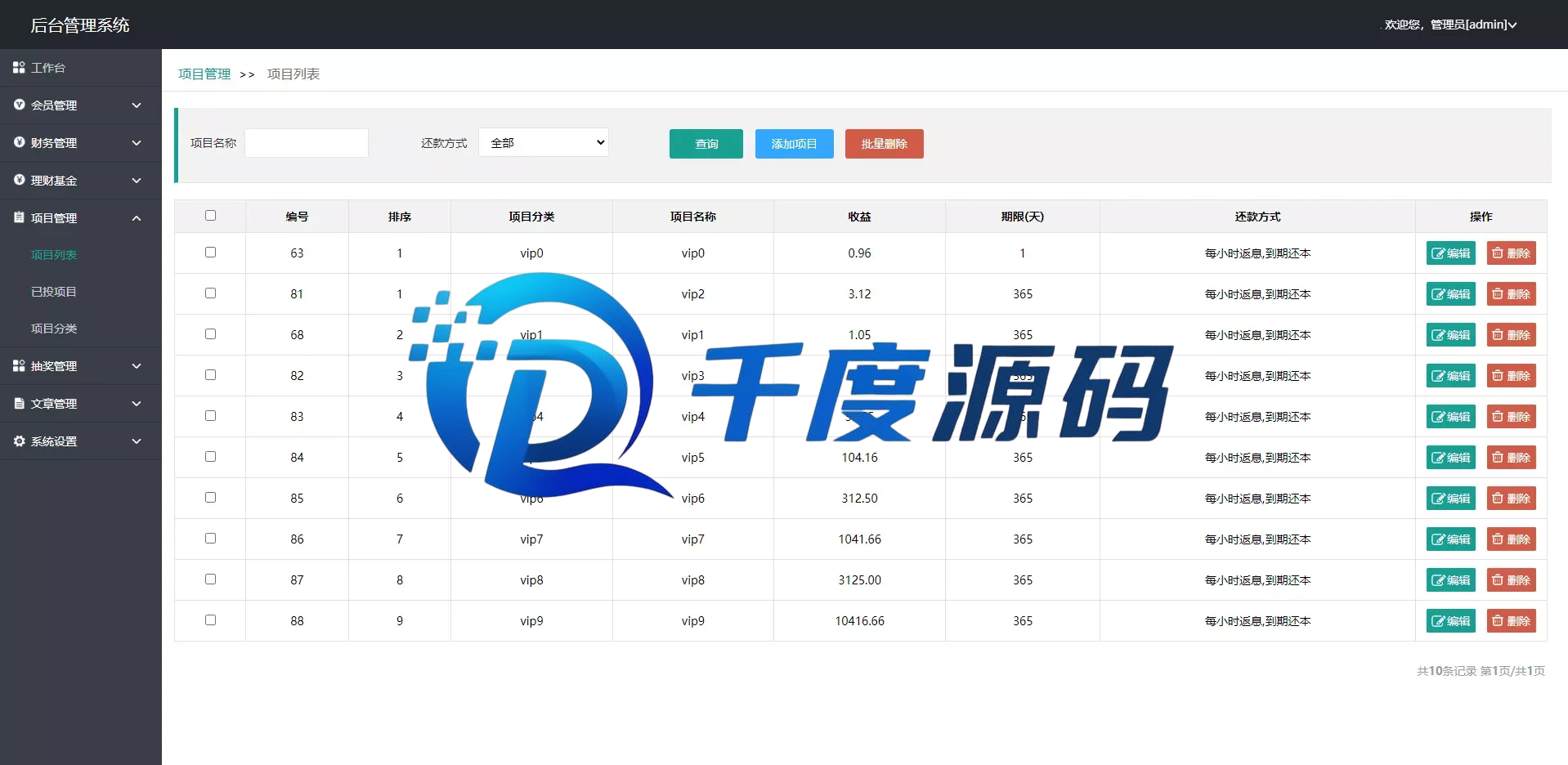1568x765 pixels.
Task: Click the 系统设置 gear icon
Action: pyautogui.click(x=19, y=441)
